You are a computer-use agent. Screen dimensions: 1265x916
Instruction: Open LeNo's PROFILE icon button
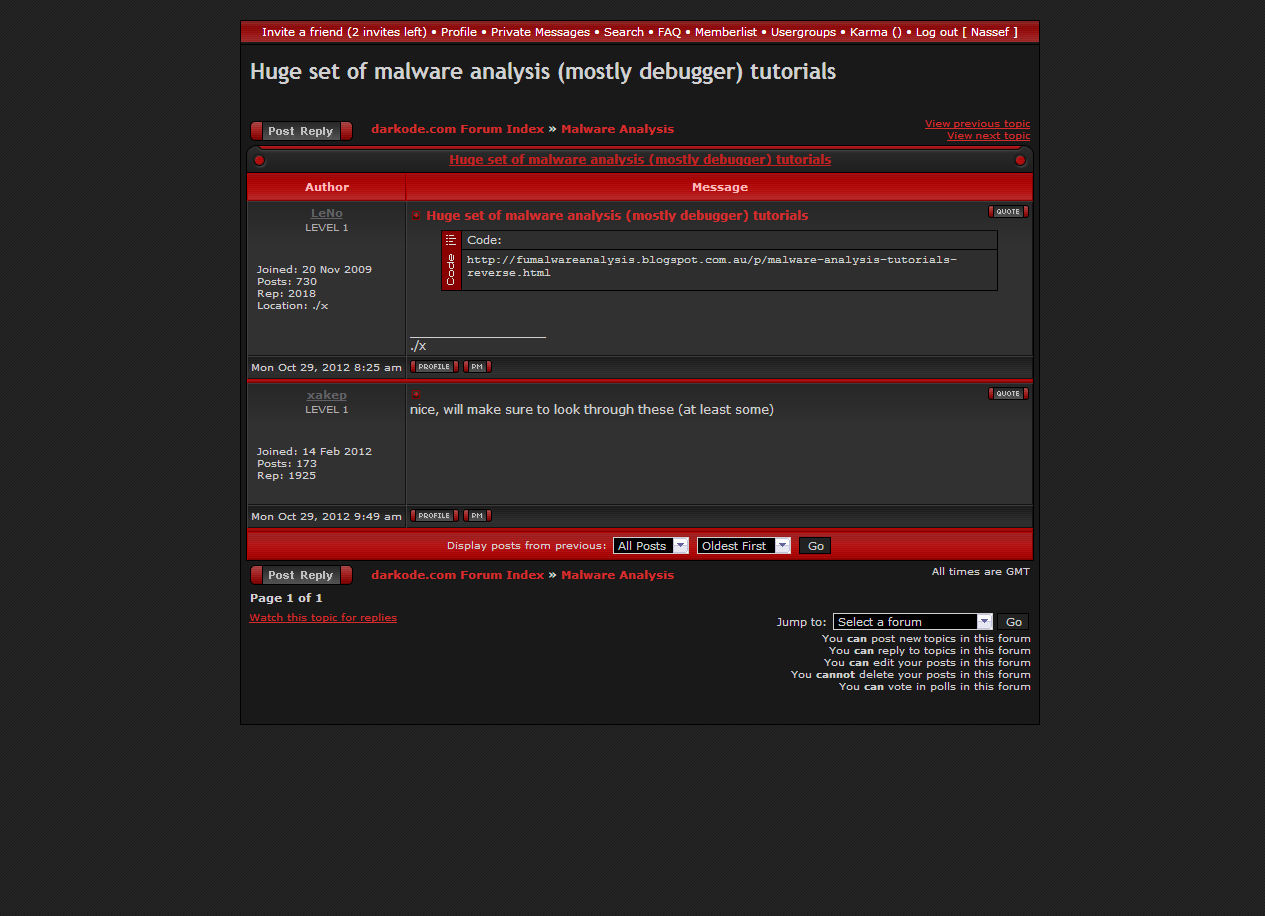[434, 367]
